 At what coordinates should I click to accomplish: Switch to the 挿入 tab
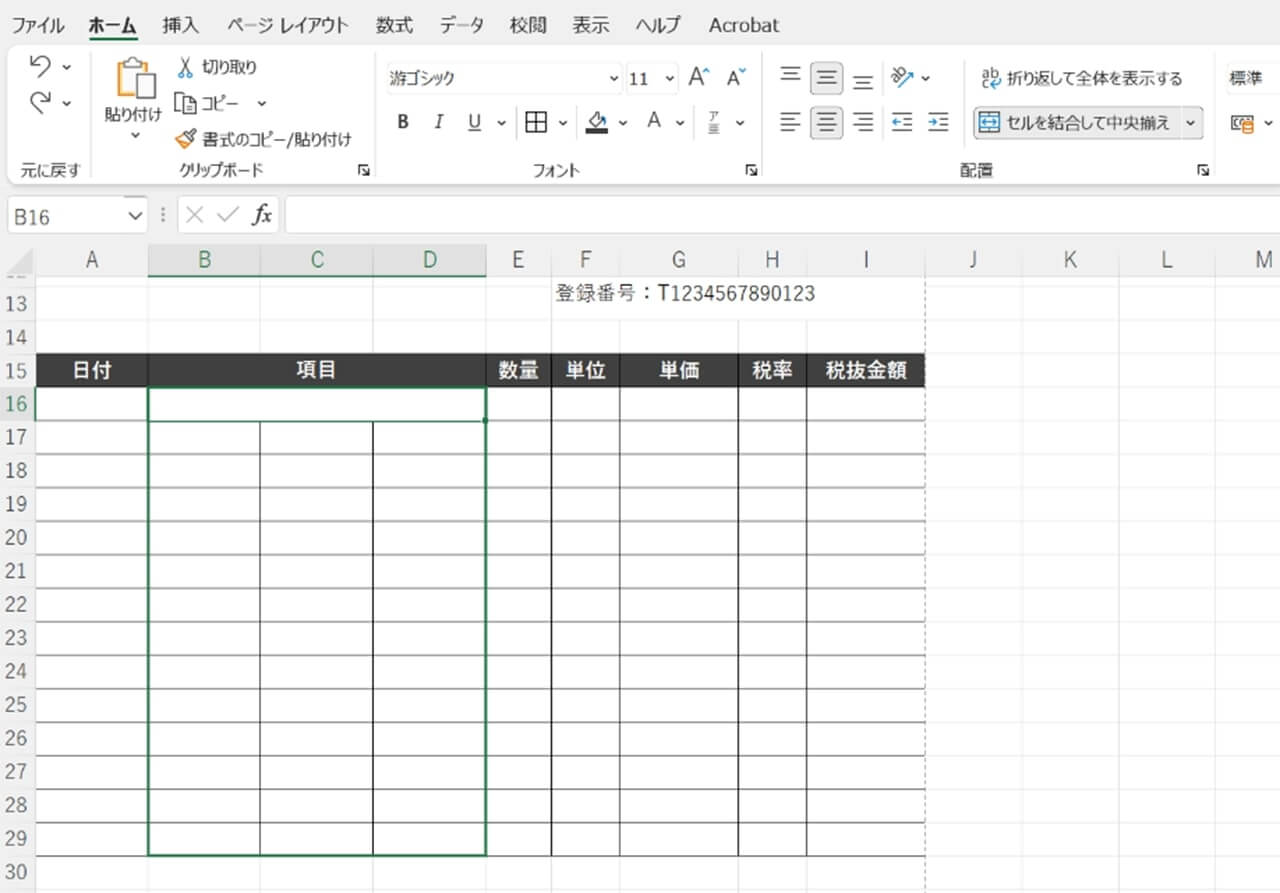181,25
